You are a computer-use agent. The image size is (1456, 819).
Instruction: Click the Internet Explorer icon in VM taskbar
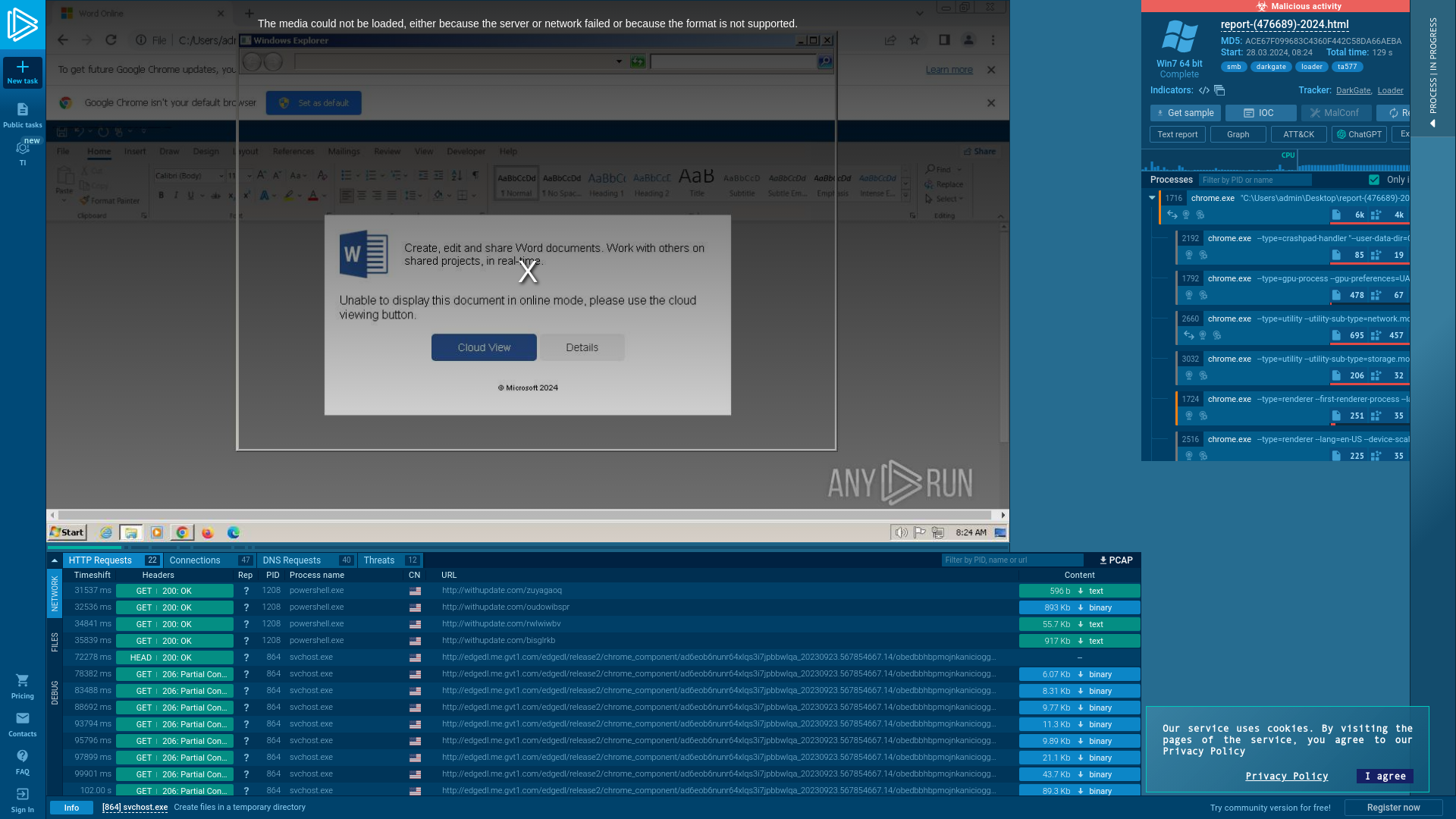click(106, 532)
